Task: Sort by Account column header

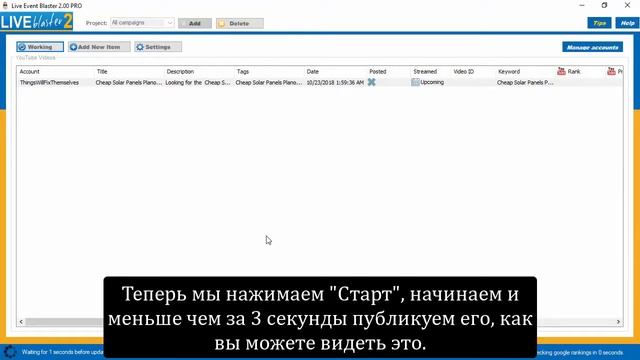Action: (29, 71)
